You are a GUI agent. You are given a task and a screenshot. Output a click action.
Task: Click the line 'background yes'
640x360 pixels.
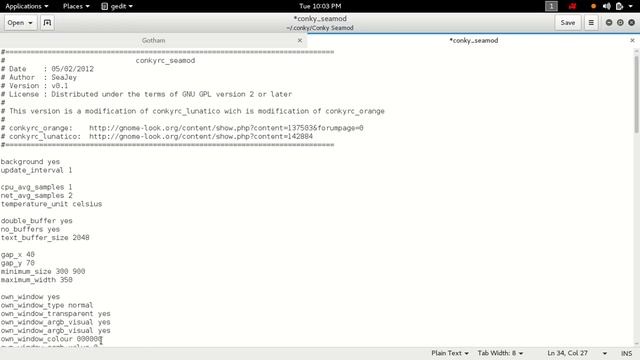pos(30,162)
